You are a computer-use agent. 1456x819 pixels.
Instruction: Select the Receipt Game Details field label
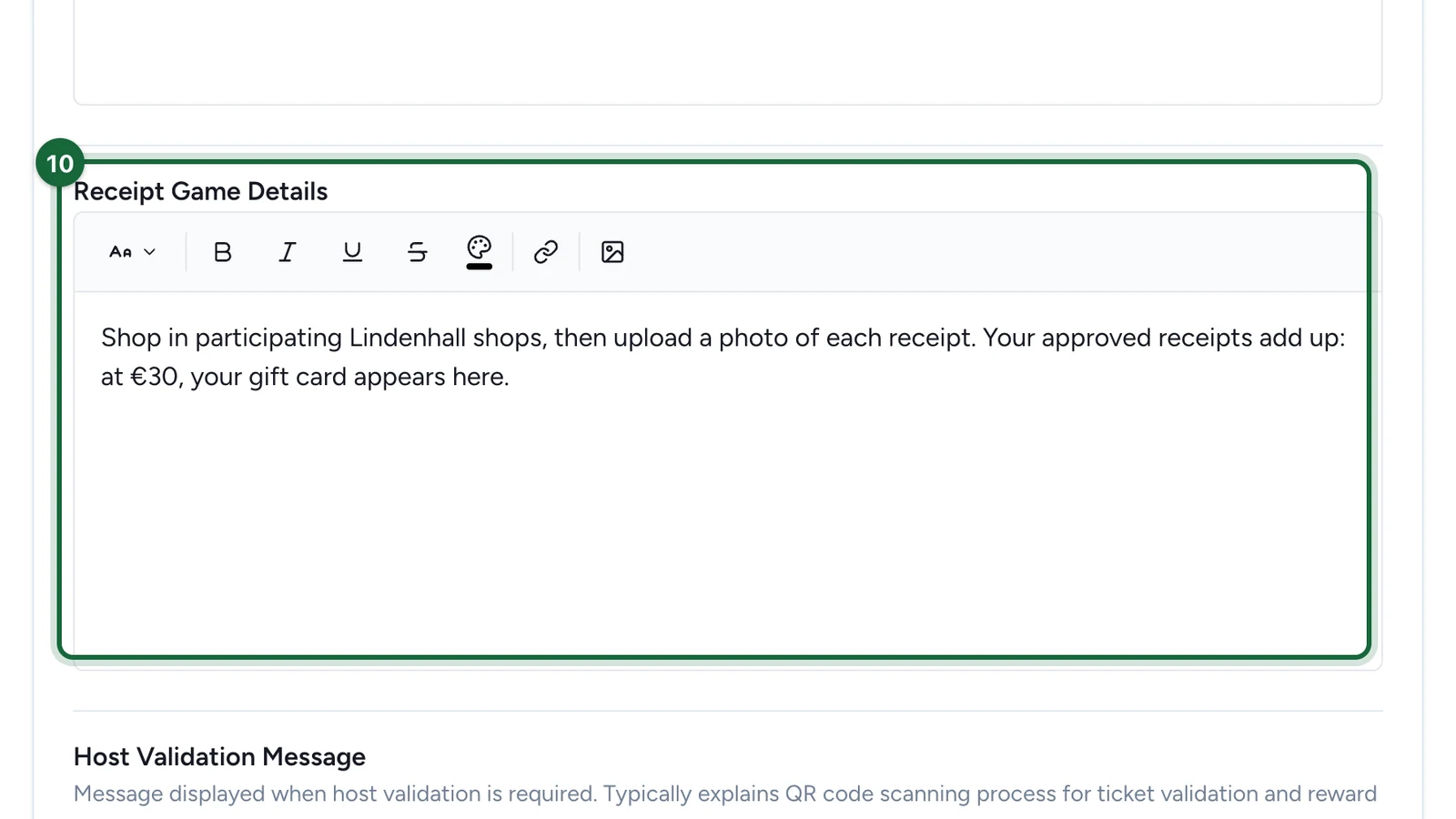200,191
